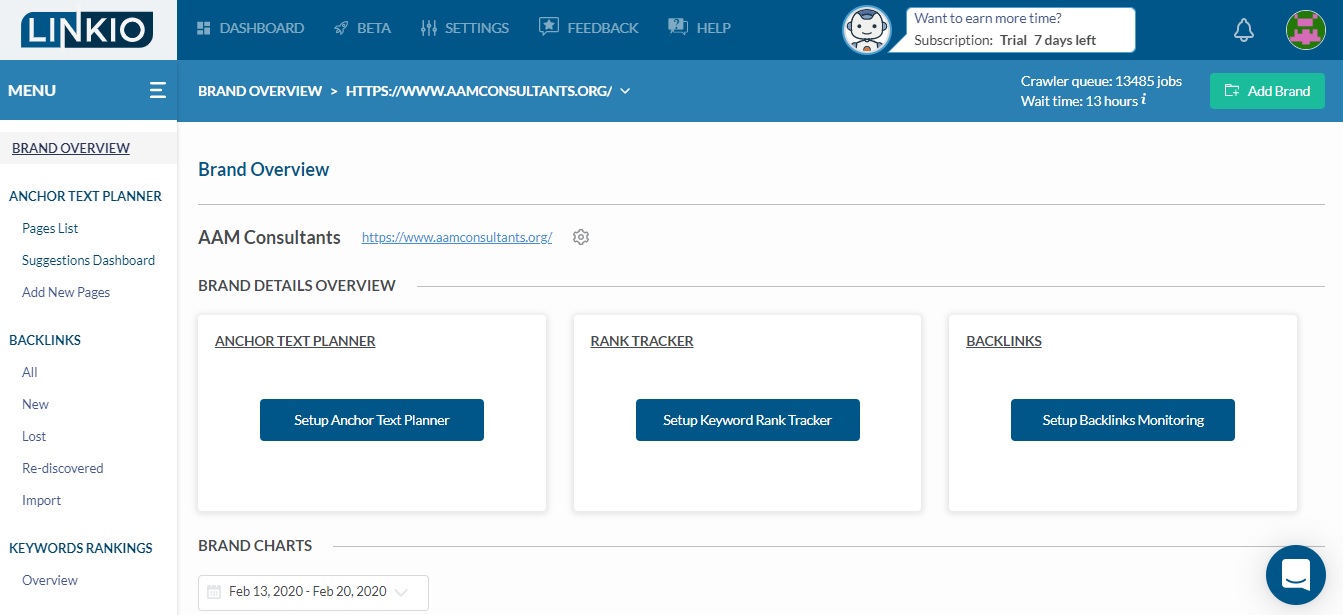Collapse the sidebar using the hamburger icon

click(x=157, y=90)
